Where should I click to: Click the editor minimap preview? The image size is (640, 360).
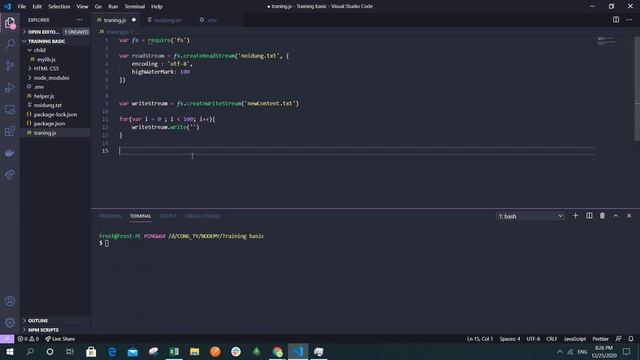[x=606, y=40]
